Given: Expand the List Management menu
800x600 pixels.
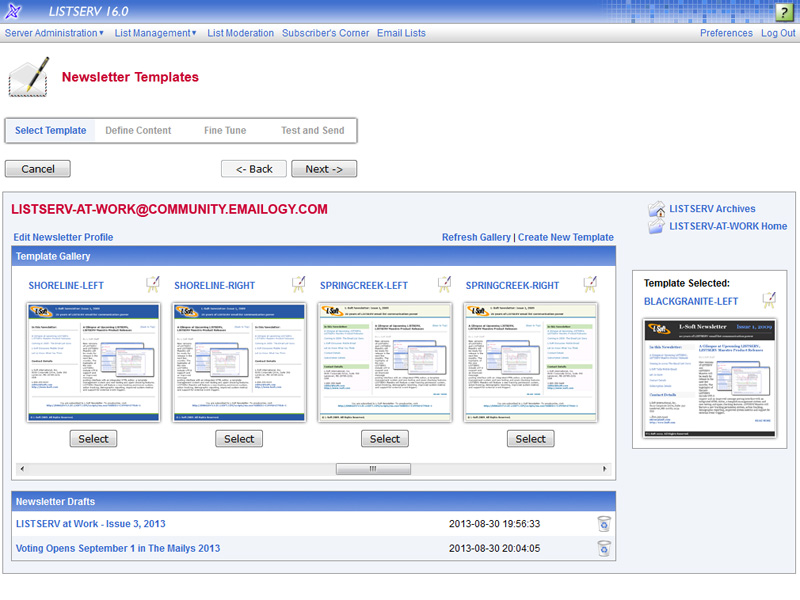Looking at the screenshot, I should [x=155, y=33].
